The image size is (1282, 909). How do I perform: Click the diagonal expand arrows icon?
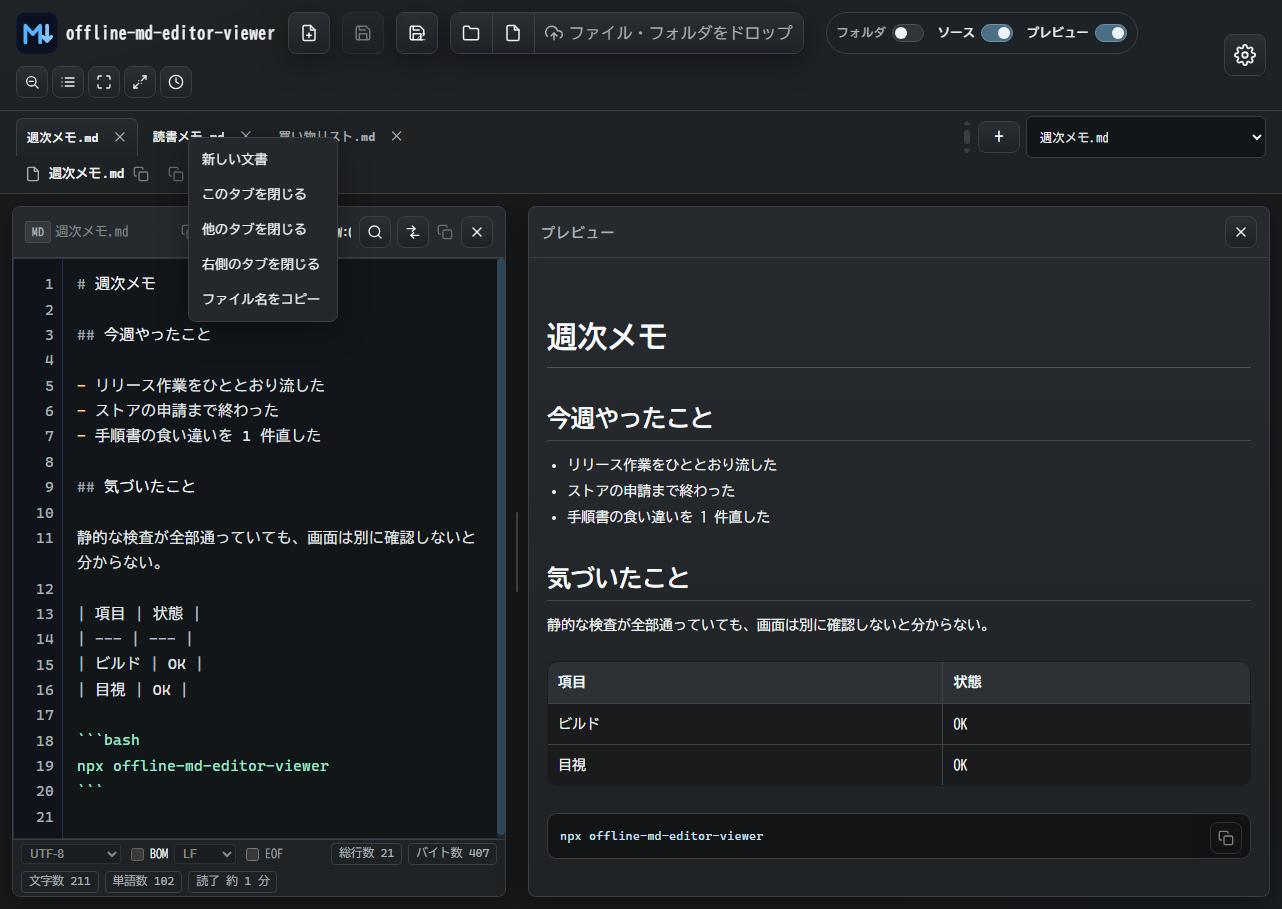[140, 82]
